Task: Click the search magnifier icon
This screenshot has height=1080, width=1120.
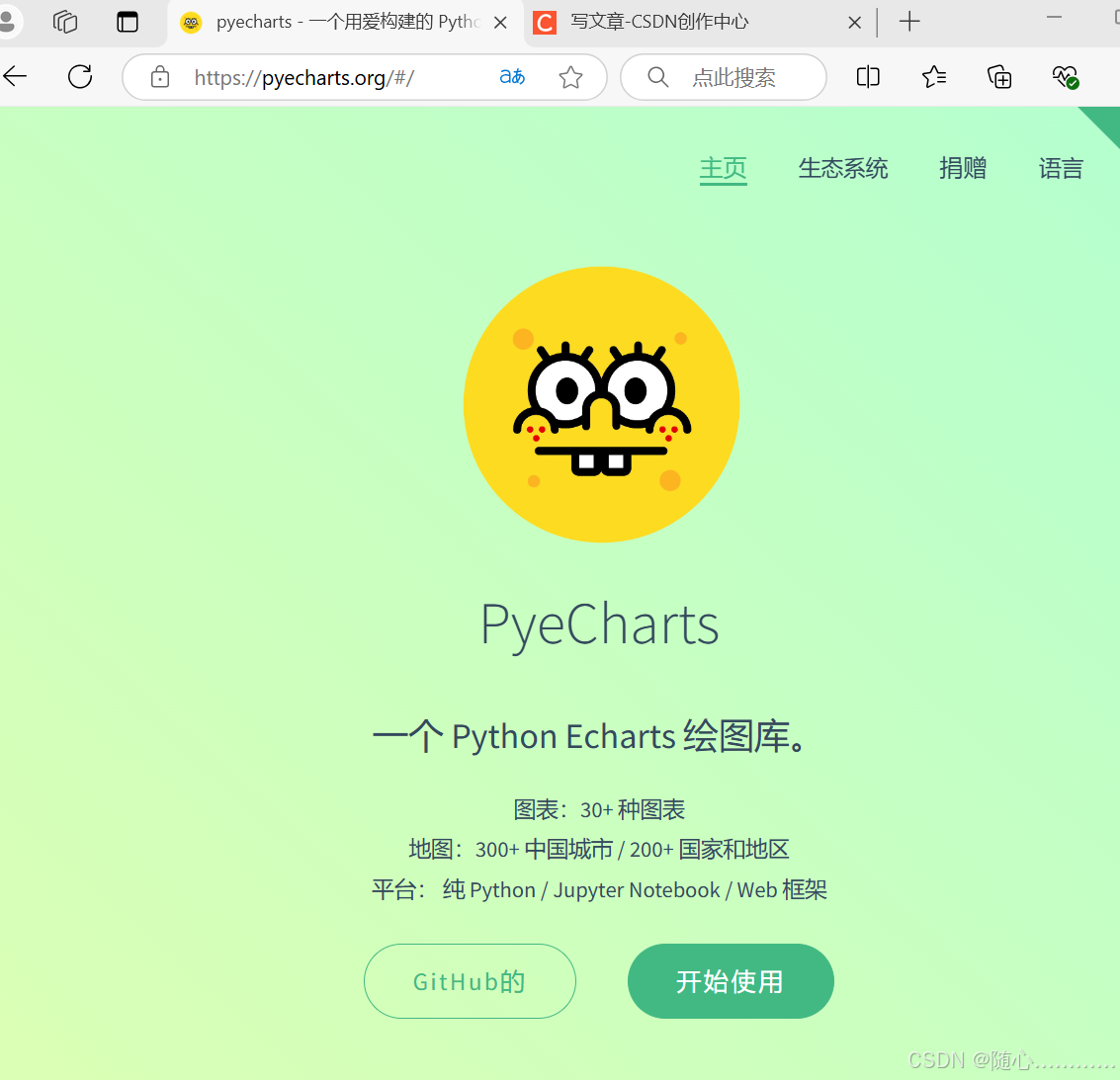Action: click(x=657, y=77)
